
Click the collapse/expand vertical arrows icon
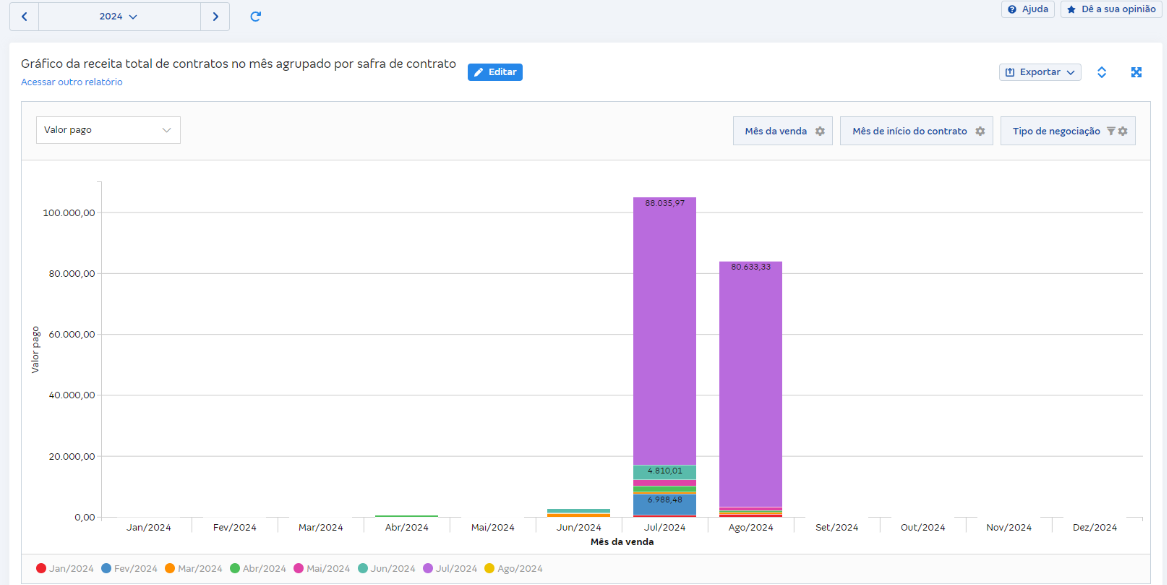[x=1101, y=72]
